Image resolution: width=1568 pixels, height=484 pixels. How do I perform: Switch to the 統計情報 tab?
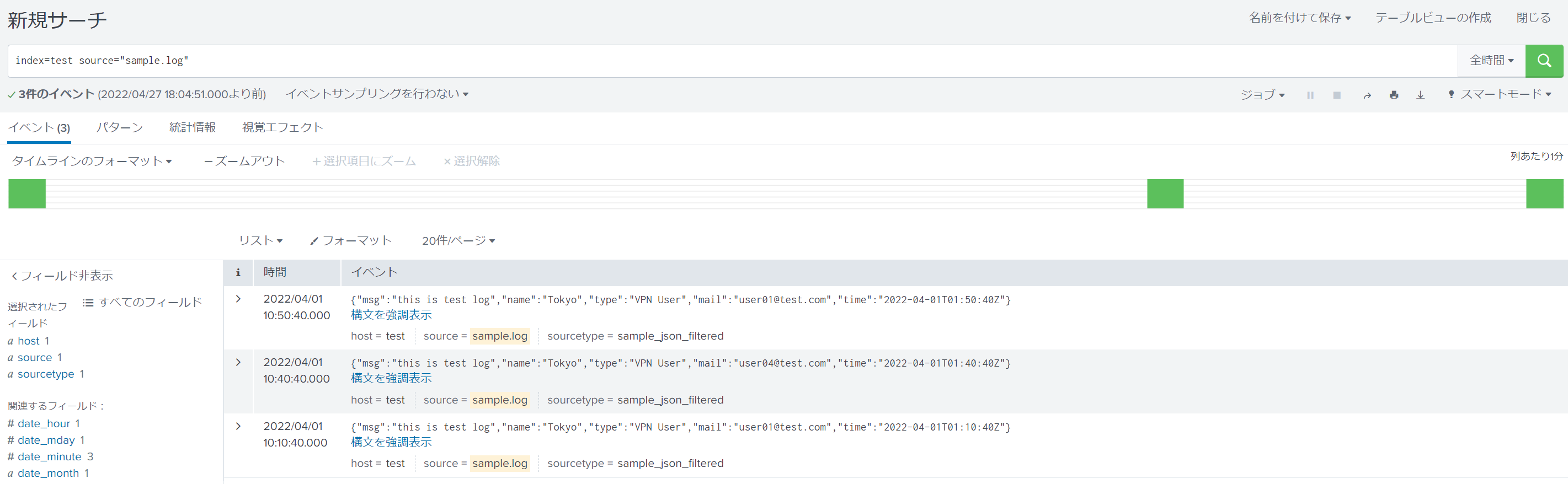(193, 128)
